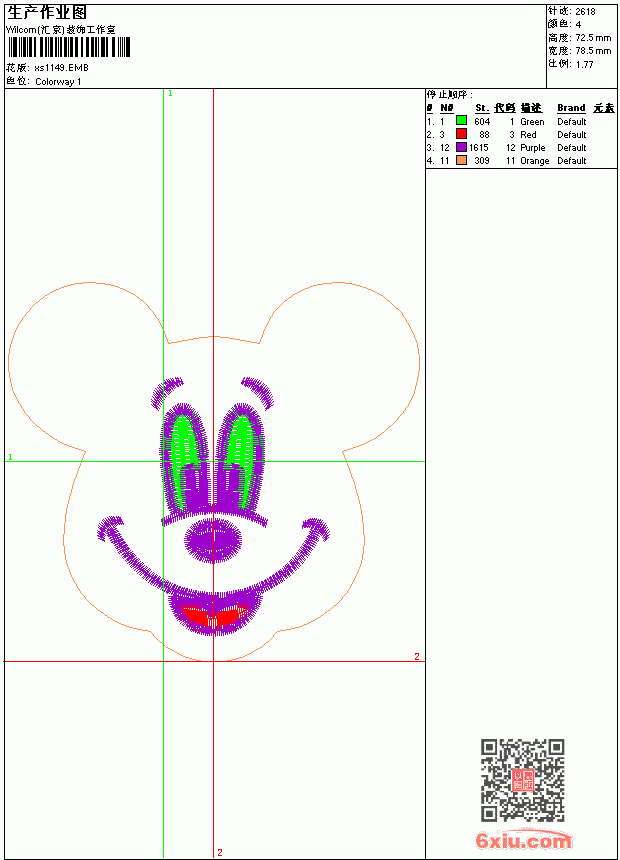Click the red tongue in the mouth
The height and width of the screenshot is (860, 620).
point(214,615)
